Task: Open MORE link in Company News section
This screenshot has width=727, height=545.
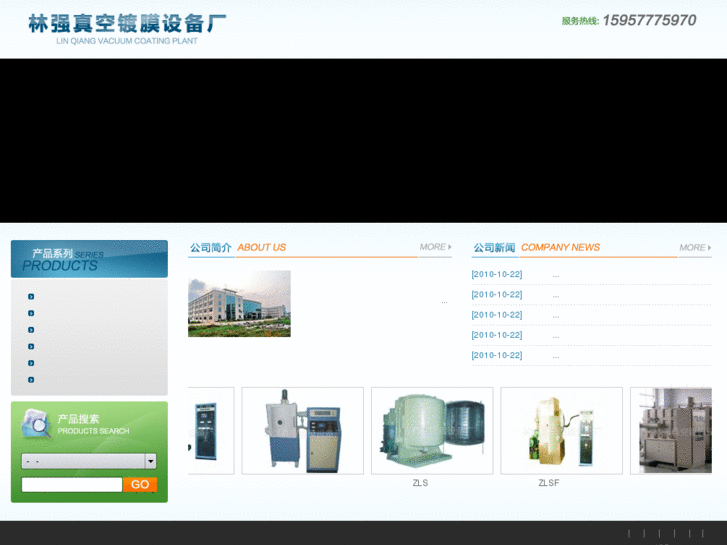Action: [x=695, y=247]
